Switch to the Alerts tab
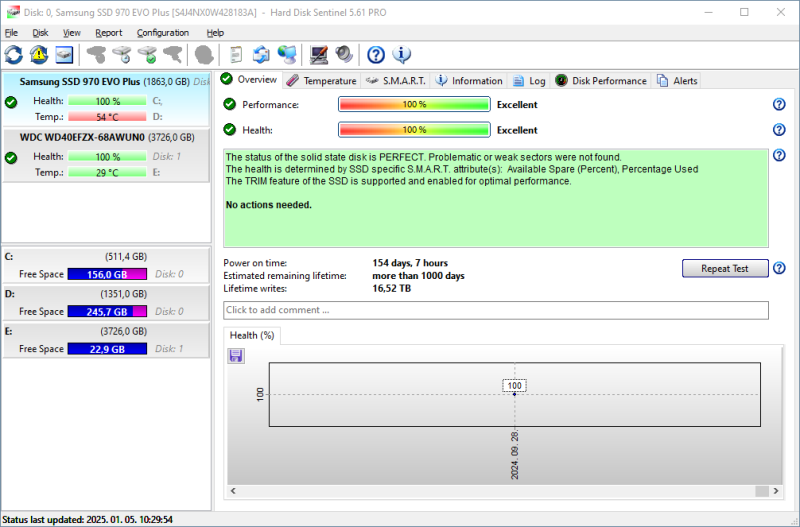Image resolution: width=800 pixels, height=527 pixels. pyautogui.click(x=677, y=81)
